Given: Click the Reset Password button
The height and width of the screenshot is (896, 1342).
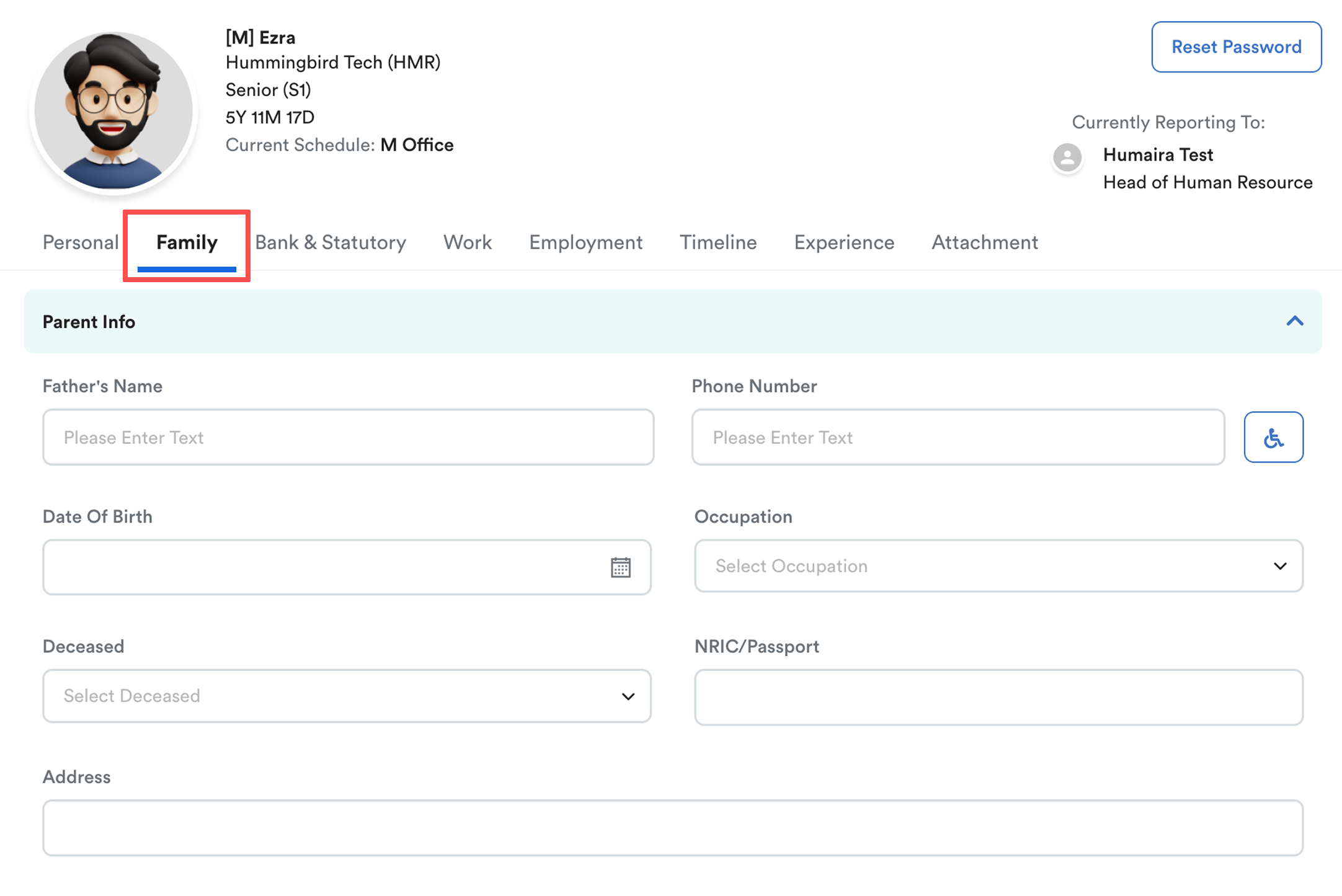Looking at the screenshot, I should tap(1236, 47).
